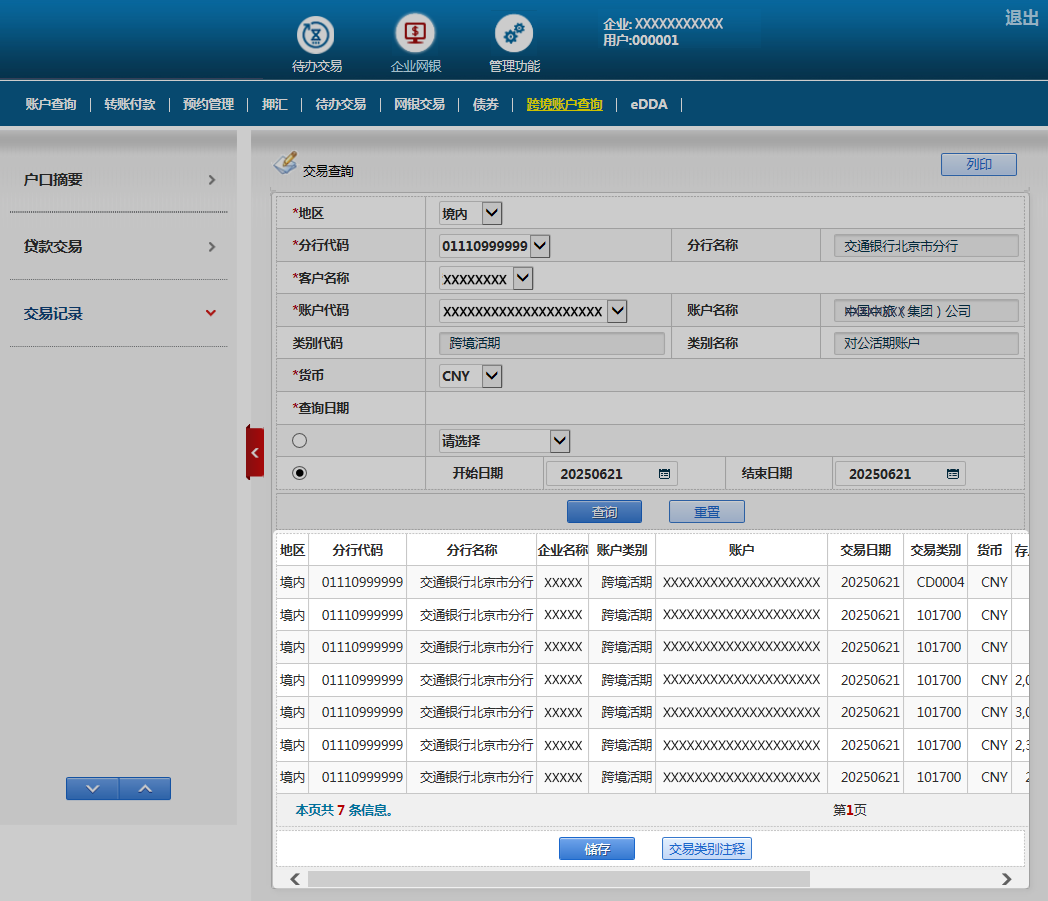
Task: Click the 重置 button
Action: pyautogui.click(x=706, y=512)
